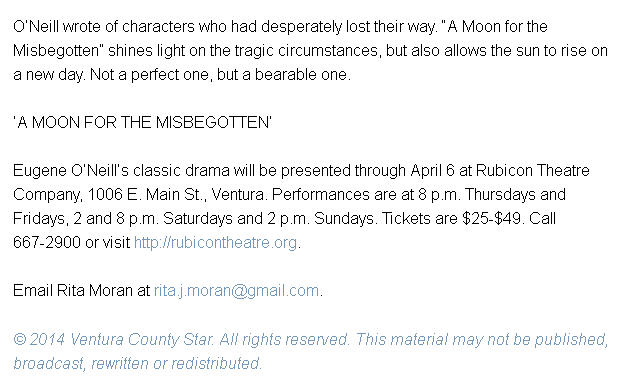638x388 pixels.
Task: Click the name 'Eugene O'Neill's' starting the paragraph
Action: pyautogui.click(x=71, y=171)
